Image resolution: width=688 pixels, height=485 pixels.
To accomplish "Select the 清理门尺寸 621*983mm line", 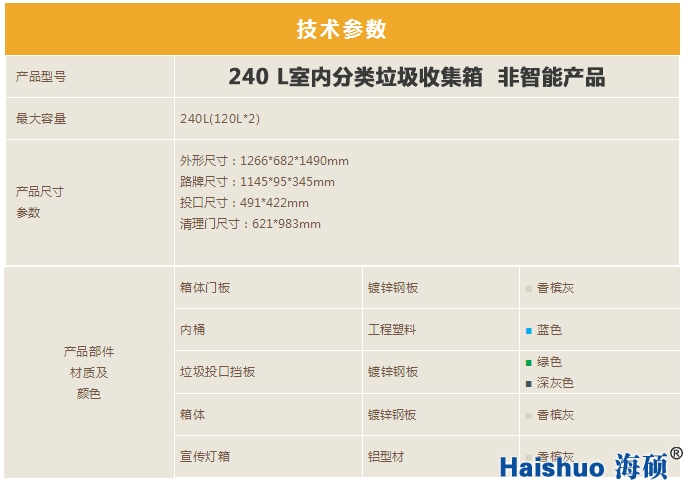I will (250, 224).
